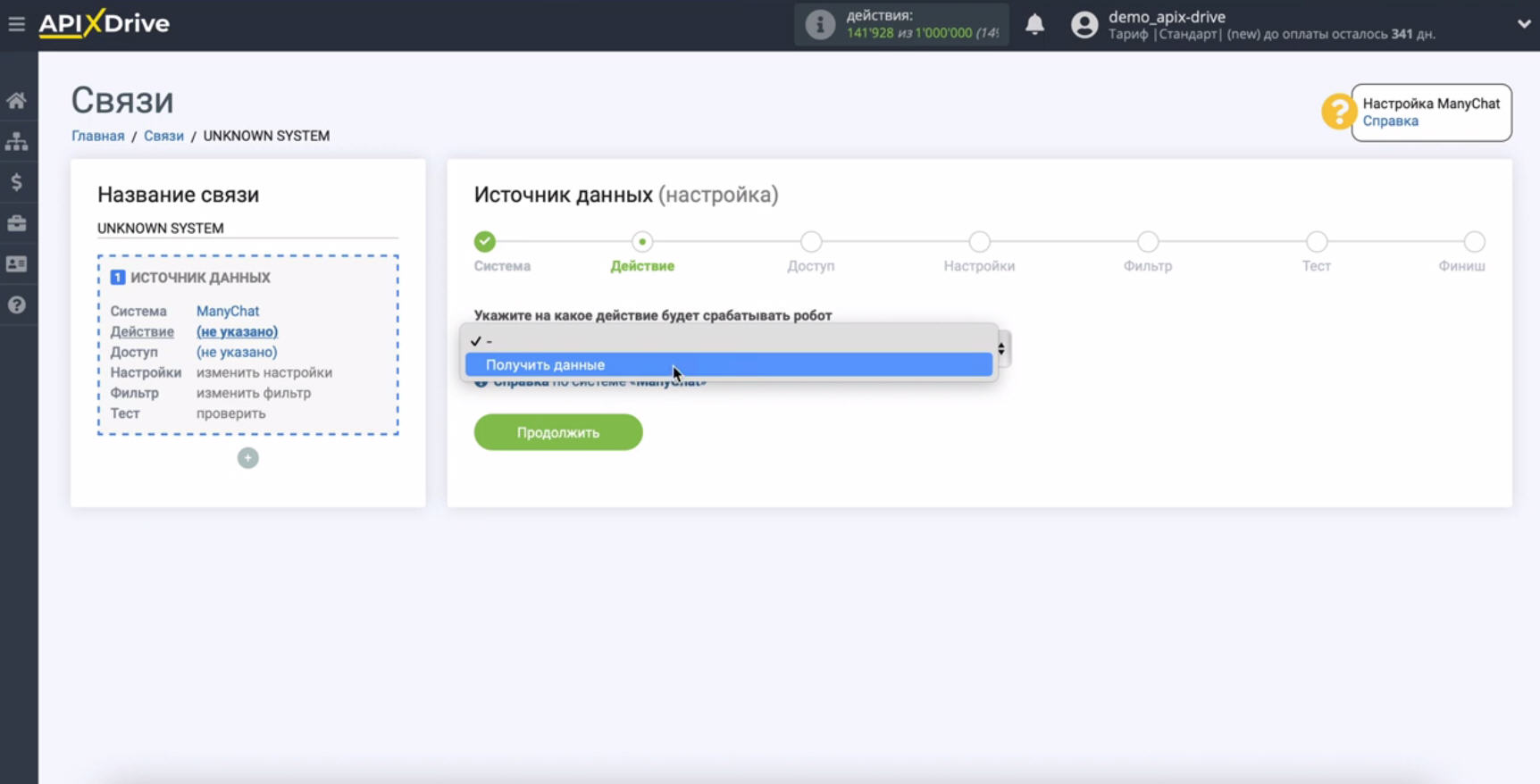Screen dimensions: 1540x784
Task: Click the user avatar icon
Action: coord(1084,24)
